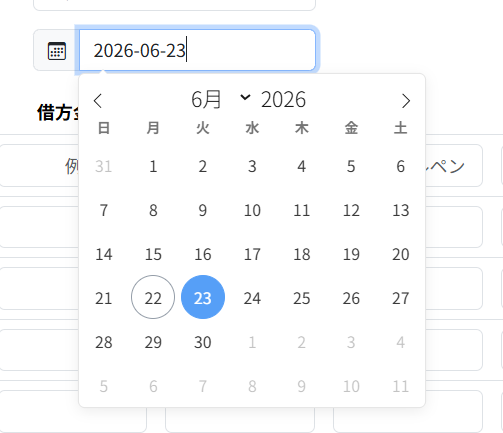Choose Sunday June 28
Screen dimensions: 503x433
(104, 342)
